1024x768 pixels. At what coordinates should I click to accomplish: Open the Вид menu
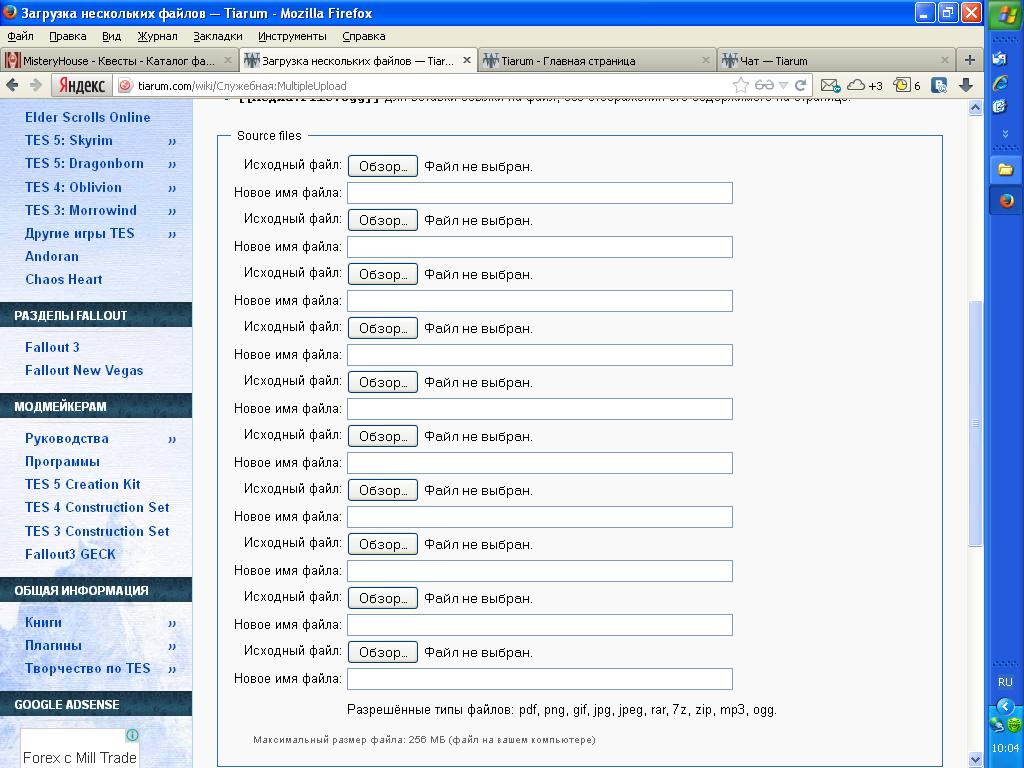[111, 37]
